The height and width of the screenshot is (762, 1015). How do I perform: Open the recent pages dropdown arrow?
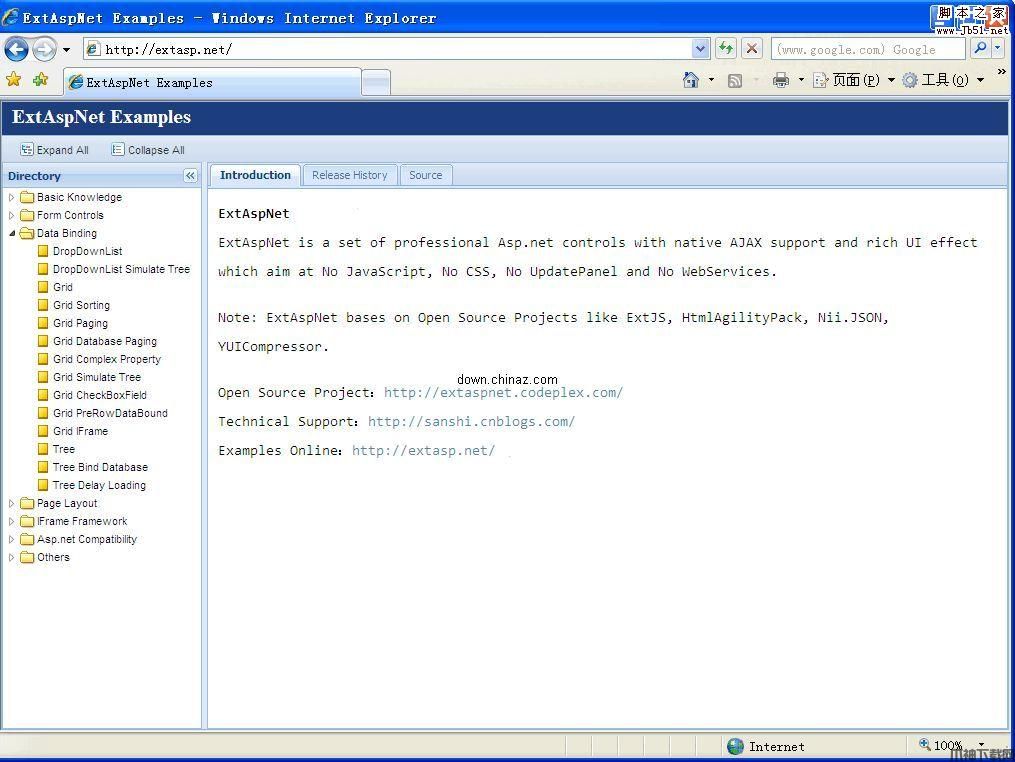click(66, 49)
